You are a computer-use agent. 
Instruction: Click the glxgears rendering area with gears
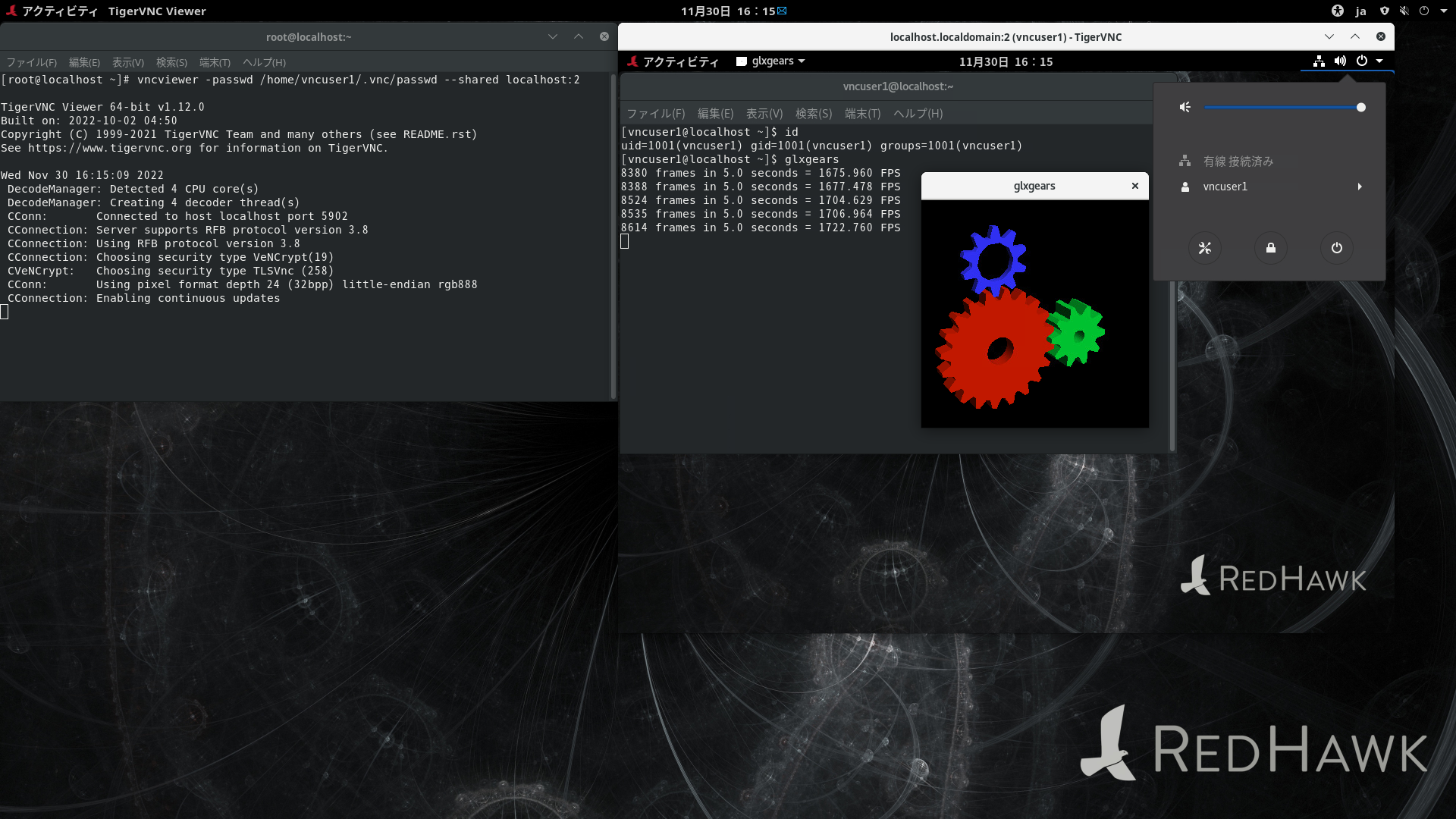[x=1034, y=314]
